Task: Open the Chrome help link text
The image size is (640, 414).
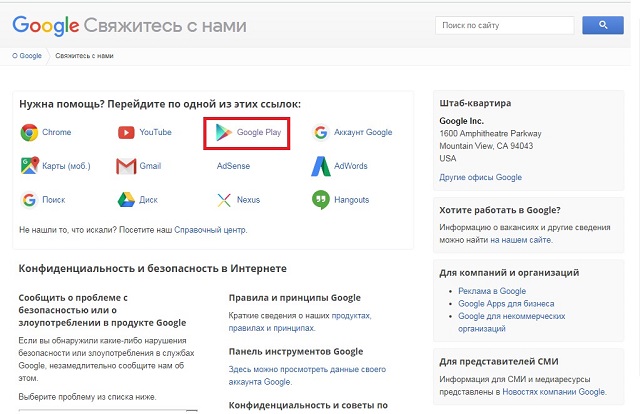Action: tap(57, 132)
